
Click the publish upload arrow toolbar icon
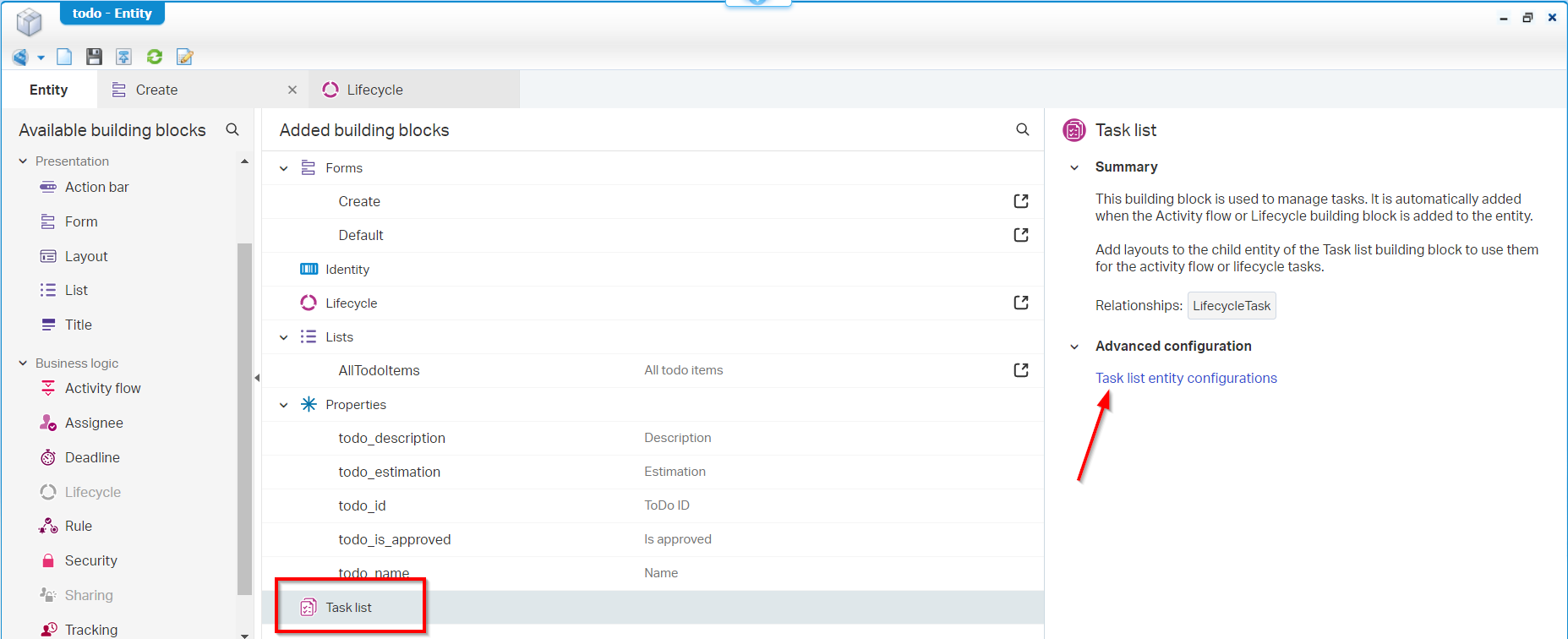coord(123,57)
